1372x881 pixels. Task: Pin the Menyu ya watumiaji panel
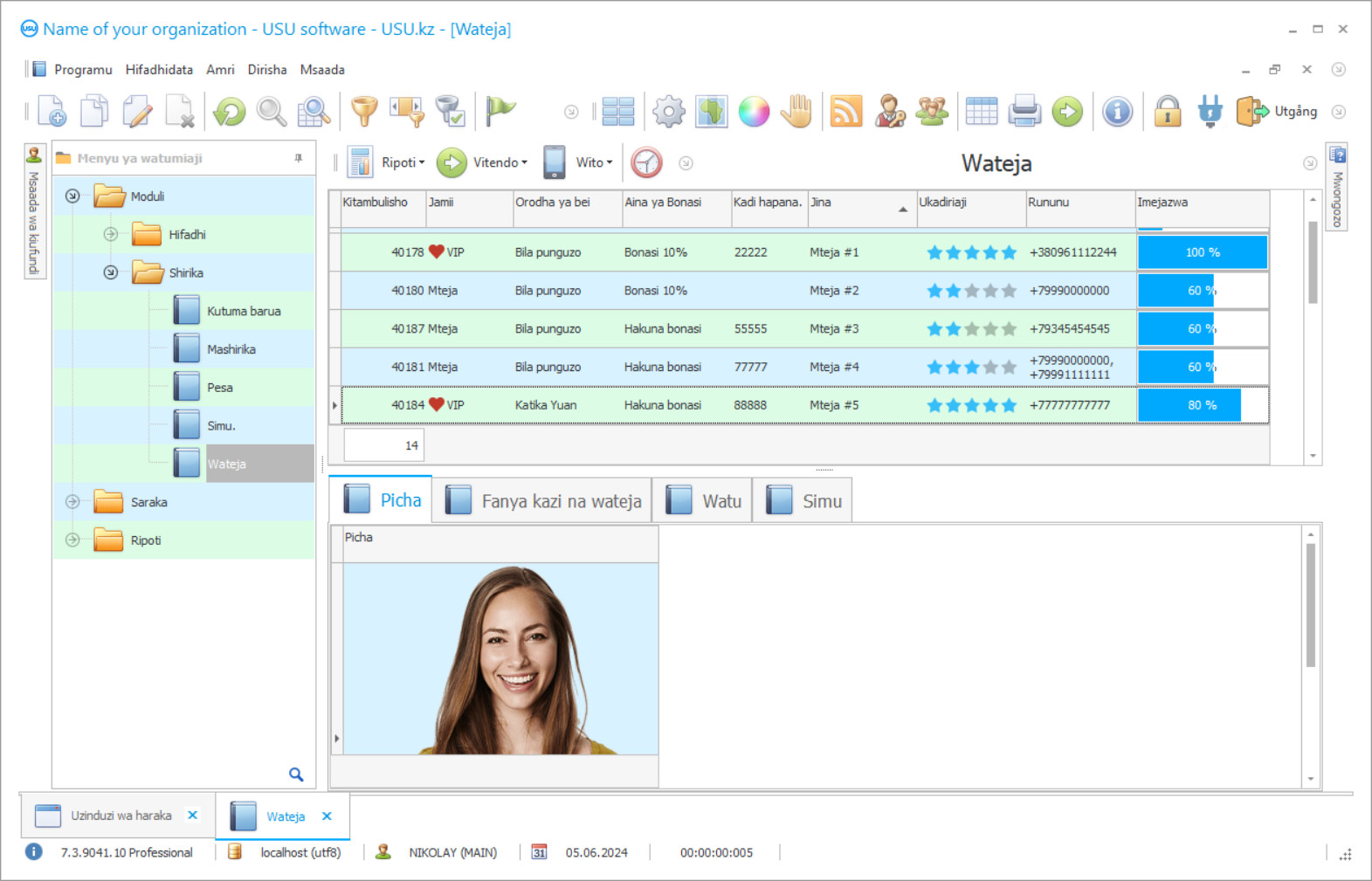coord(299,158)
